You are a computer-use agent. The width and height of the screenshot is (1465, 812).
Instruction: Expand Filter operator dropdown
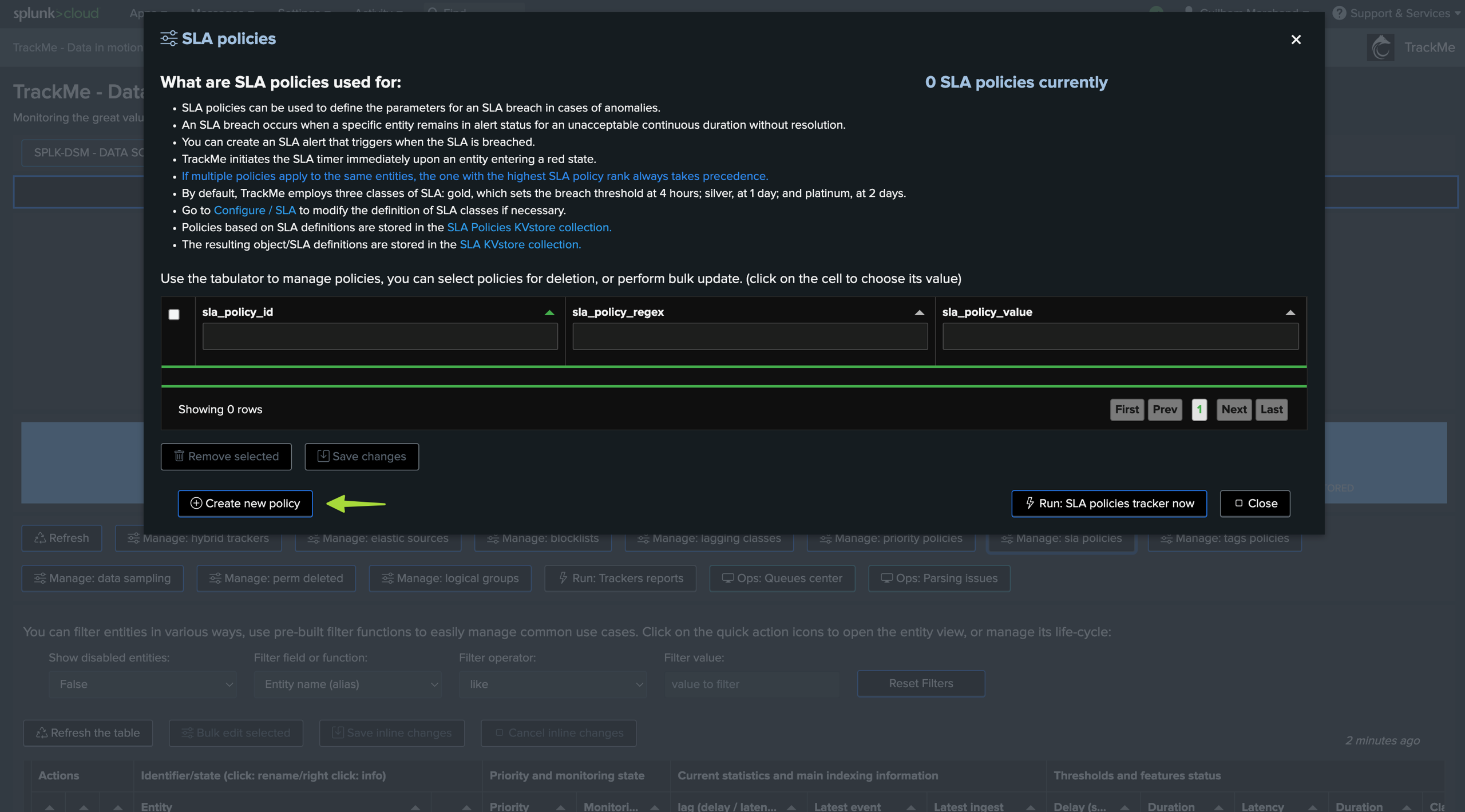(x=553, y=684)
